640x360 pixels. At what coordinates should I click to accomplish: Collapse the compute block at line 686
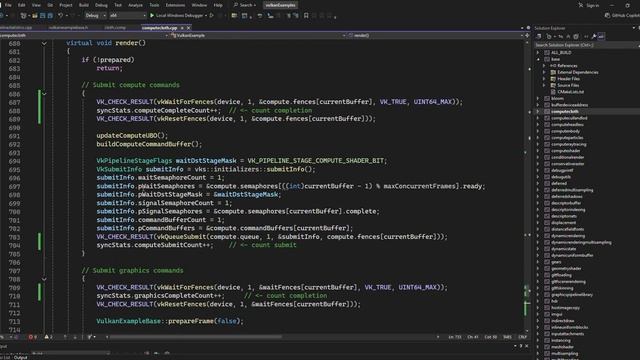tap(44, 94)
